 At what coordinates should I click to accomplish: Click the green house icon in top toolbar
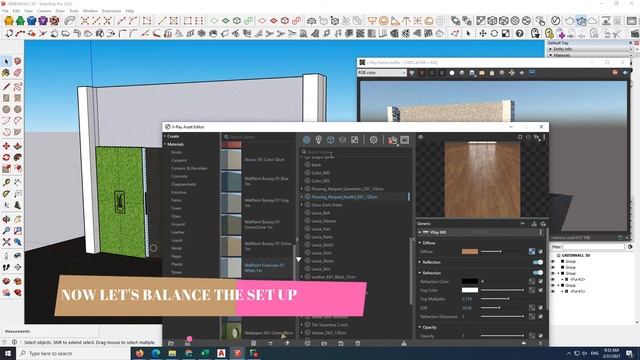(20, 20)
